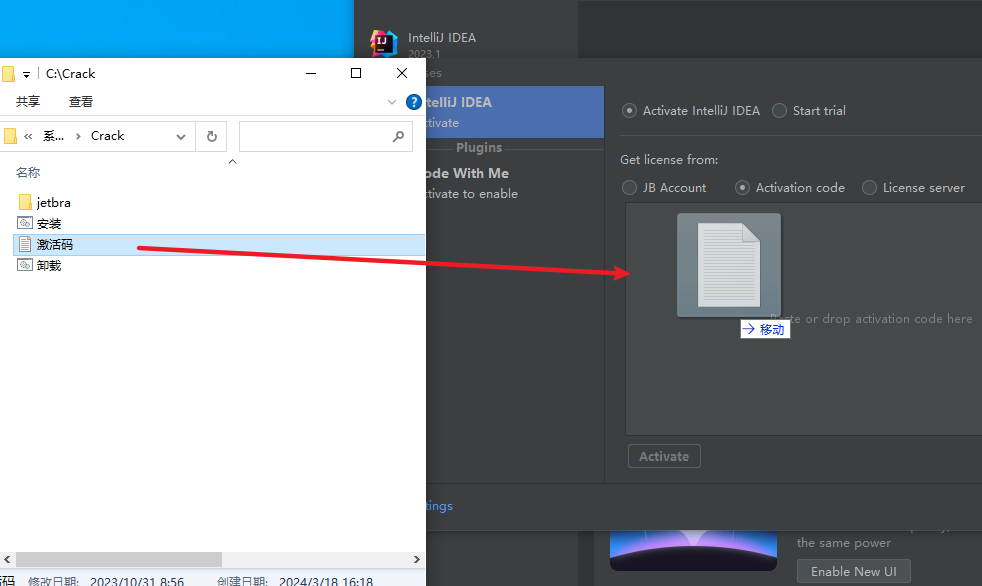This screenshot has width=982, height=586.
Task: Click the C:\Crack window title text
Action: tap(71, 74)
